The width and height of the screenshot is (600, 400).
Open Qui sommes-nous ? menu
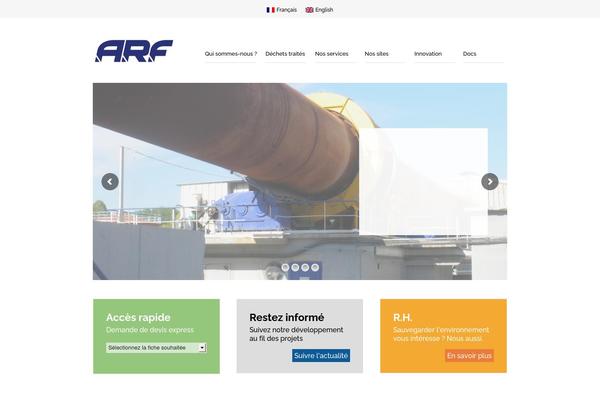coord(231,54)
